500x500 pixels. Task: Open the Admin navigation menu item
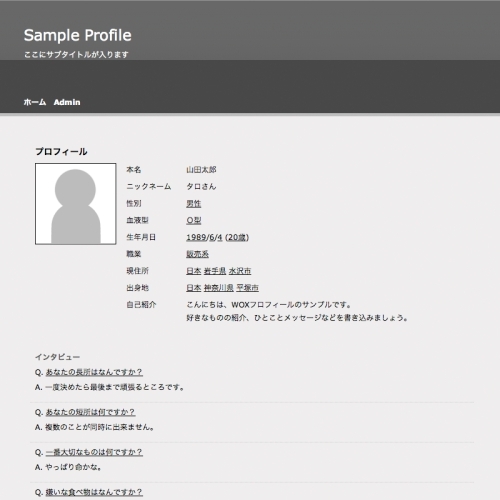click(67, 102)
